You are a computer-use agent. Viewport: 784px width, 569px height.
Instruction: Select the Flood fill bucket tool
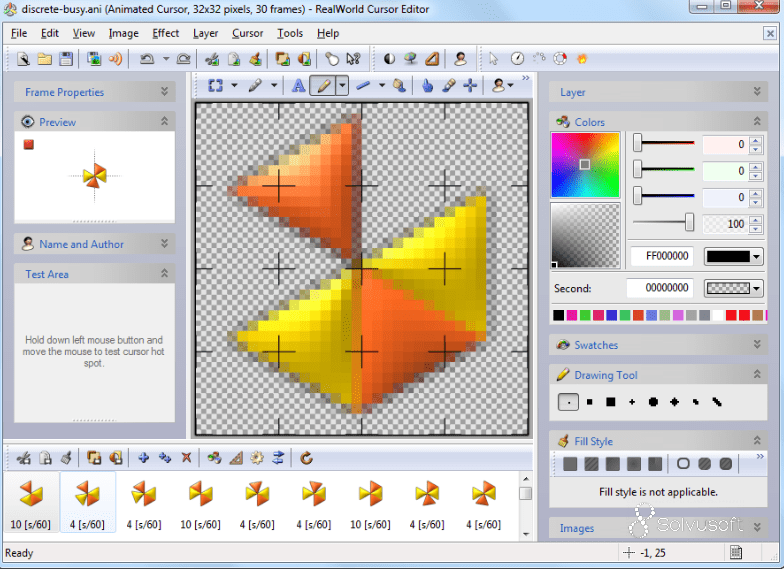click(399, 86)
